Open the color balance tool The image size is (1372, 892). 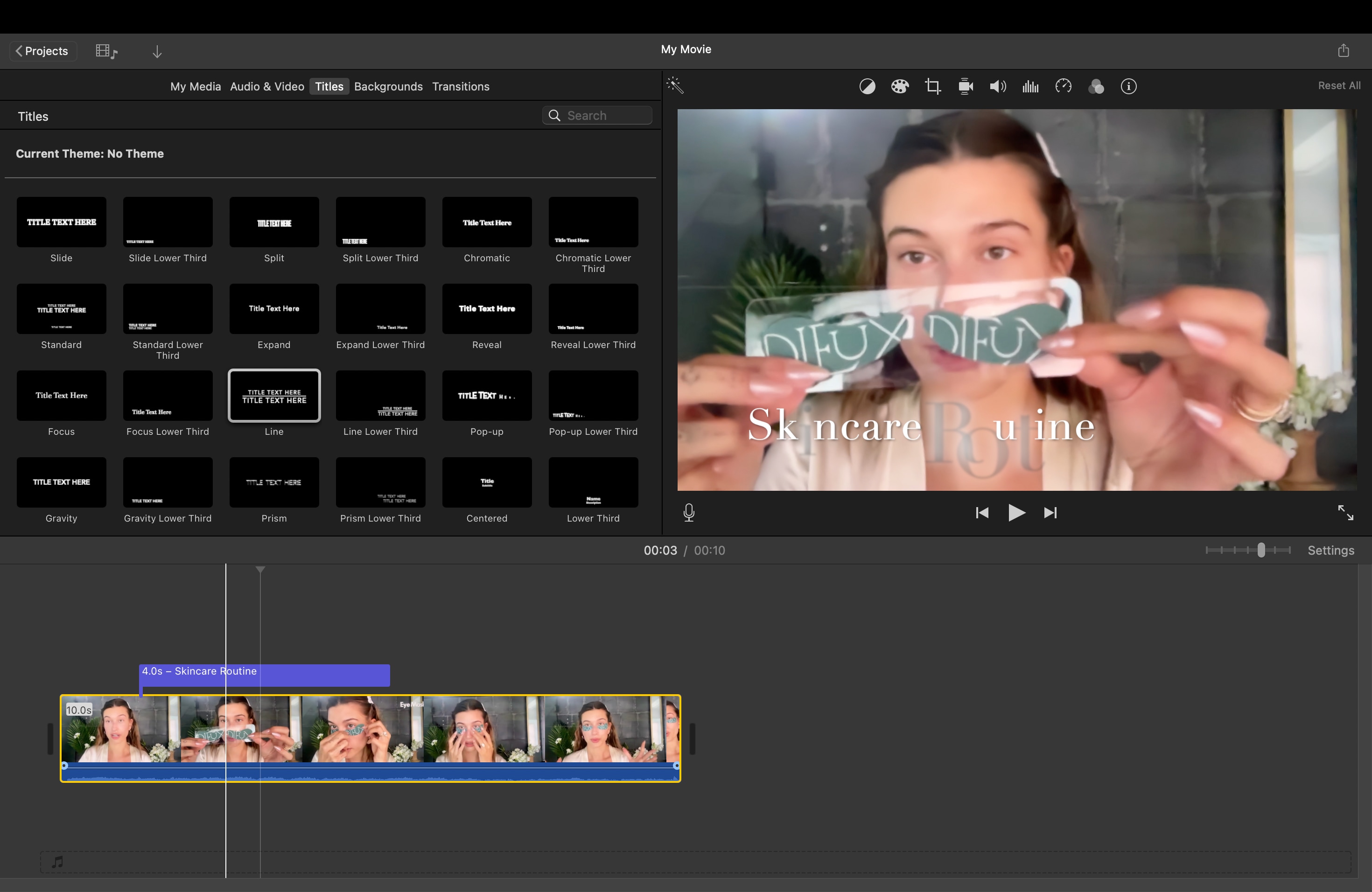867,86
